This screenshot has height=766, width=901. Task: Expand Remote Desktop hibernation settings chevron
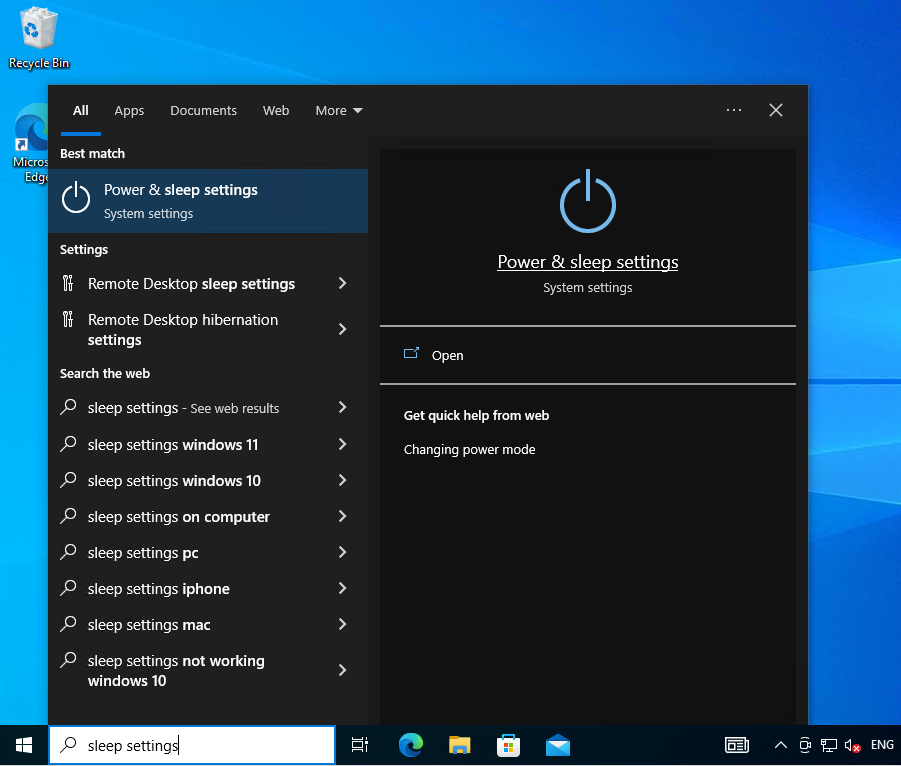(x=342, y=329)
